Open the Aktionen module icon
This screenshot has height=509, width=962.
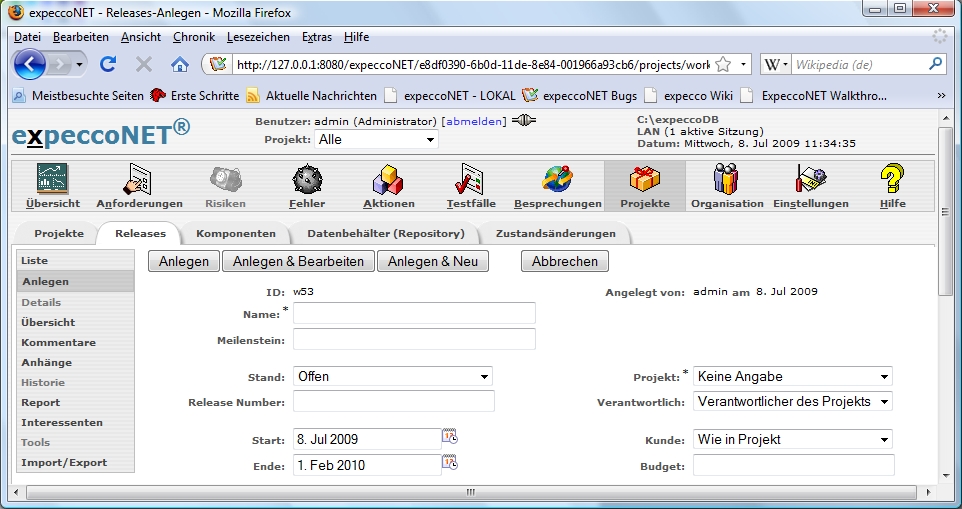388,181
